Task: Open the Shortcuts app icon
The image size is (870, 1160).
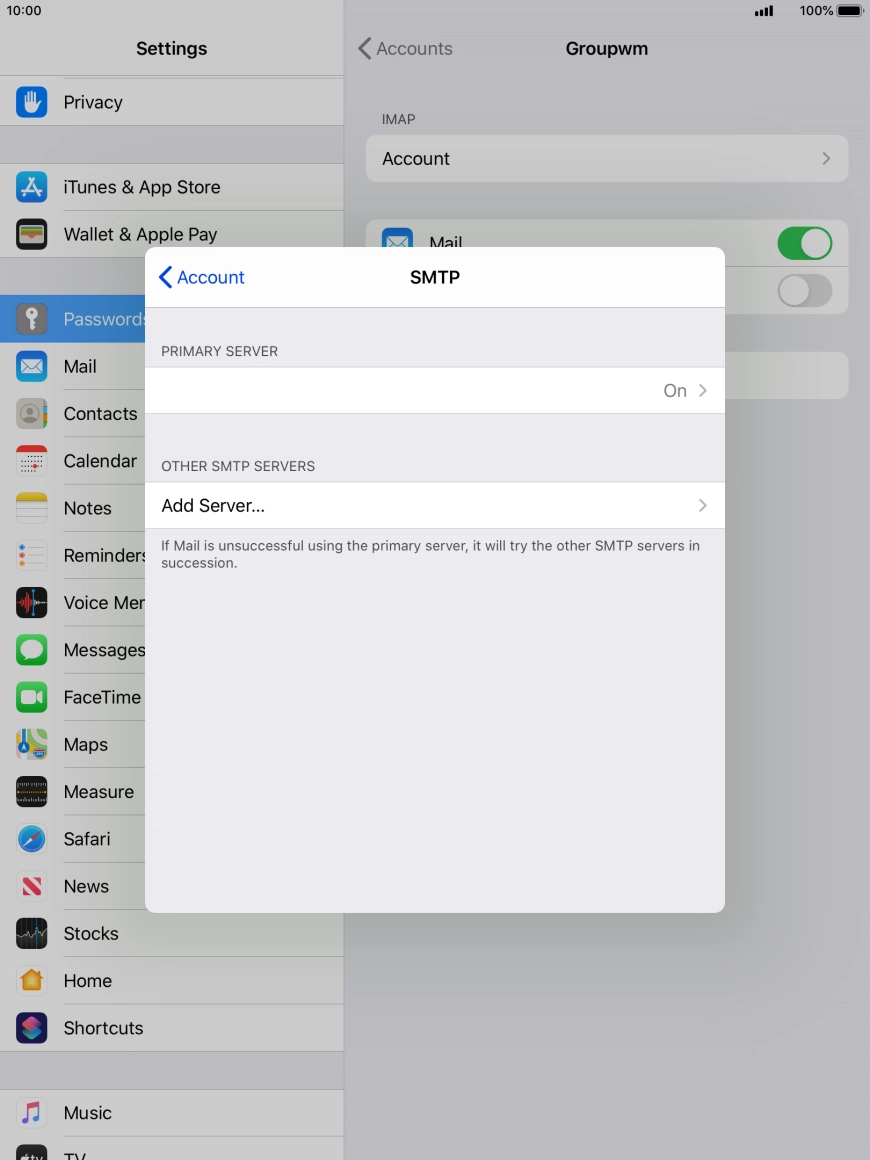Action: point(32,1028)
